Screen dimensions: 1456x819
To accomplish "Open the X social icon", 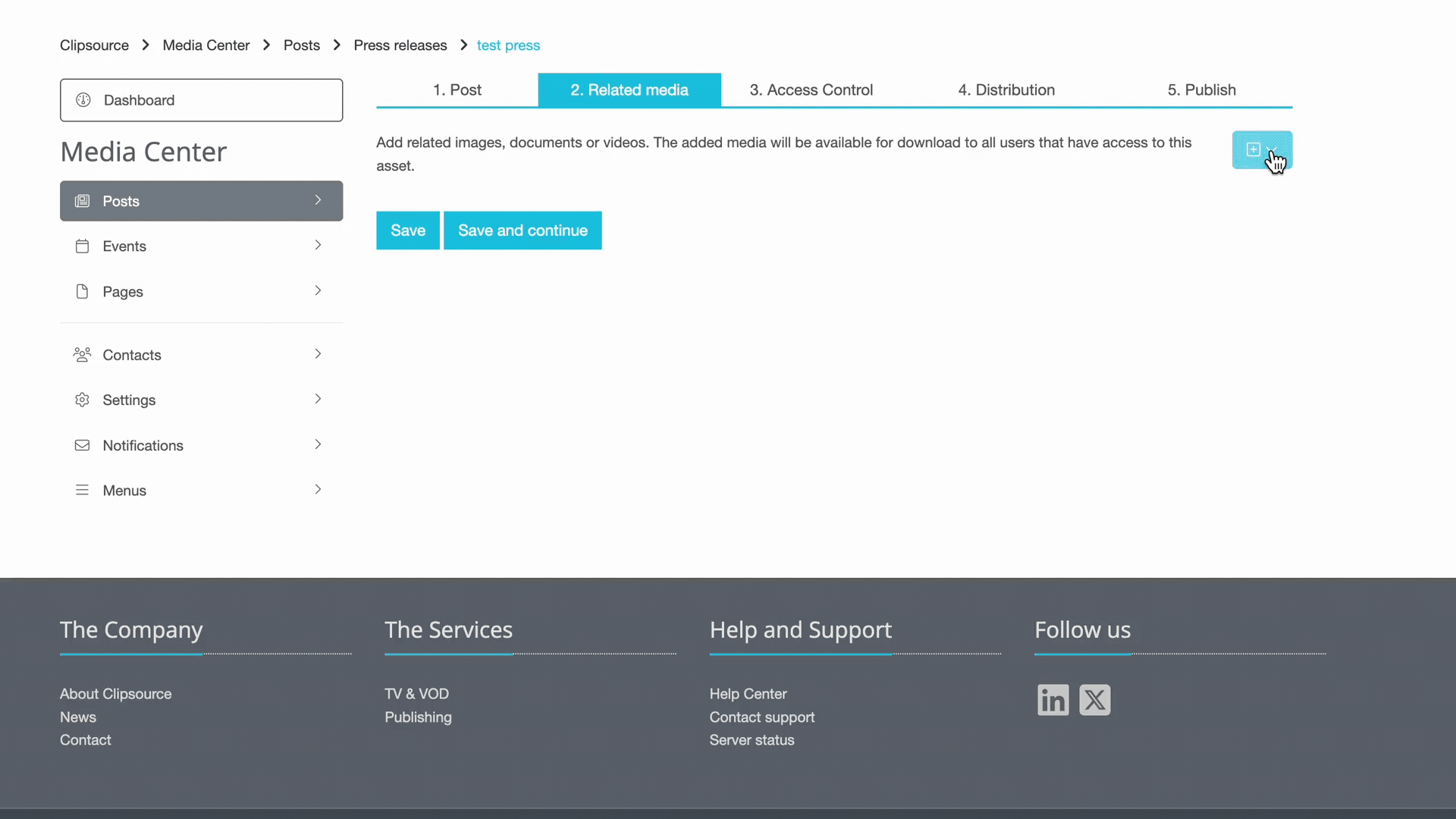I will coord(1095,700).
